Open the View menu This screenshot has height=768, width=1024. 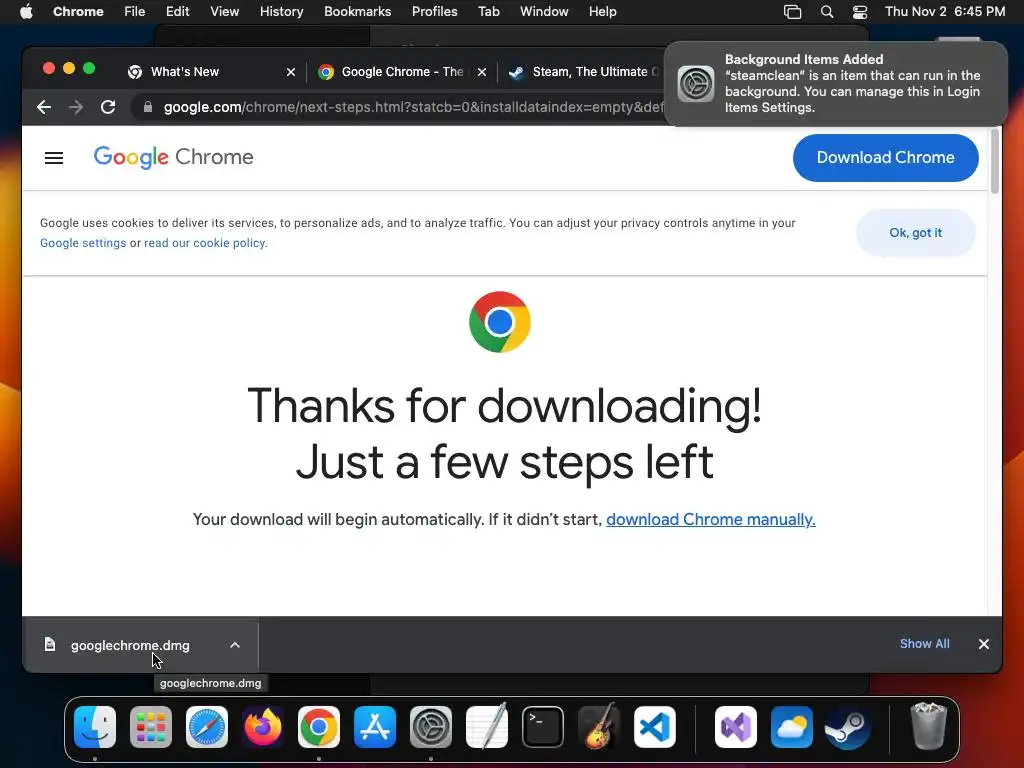224,12
